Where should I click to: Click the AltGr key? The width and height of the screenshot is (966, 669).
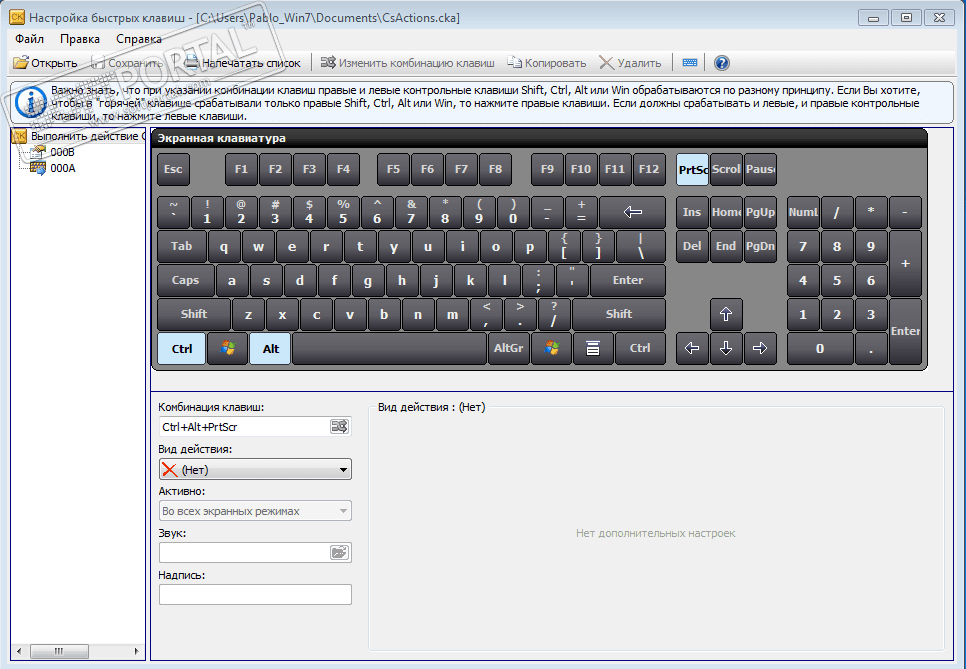click(509, 349)
